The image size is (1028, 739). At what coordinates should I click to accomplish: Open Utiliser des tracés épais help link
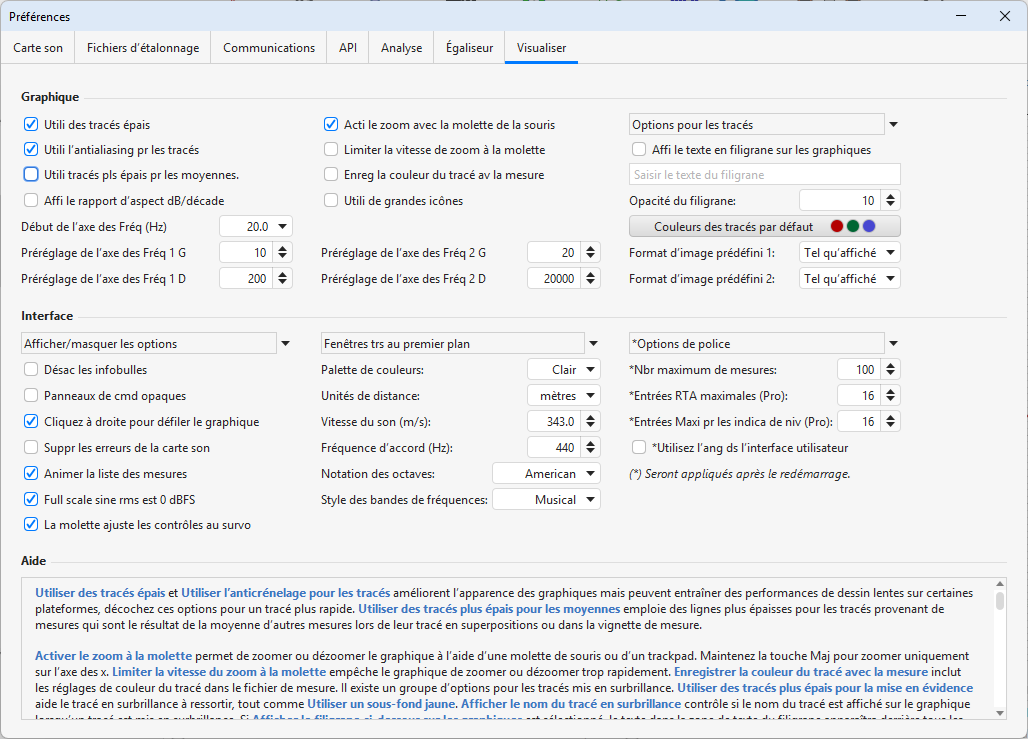pos(100,593)
